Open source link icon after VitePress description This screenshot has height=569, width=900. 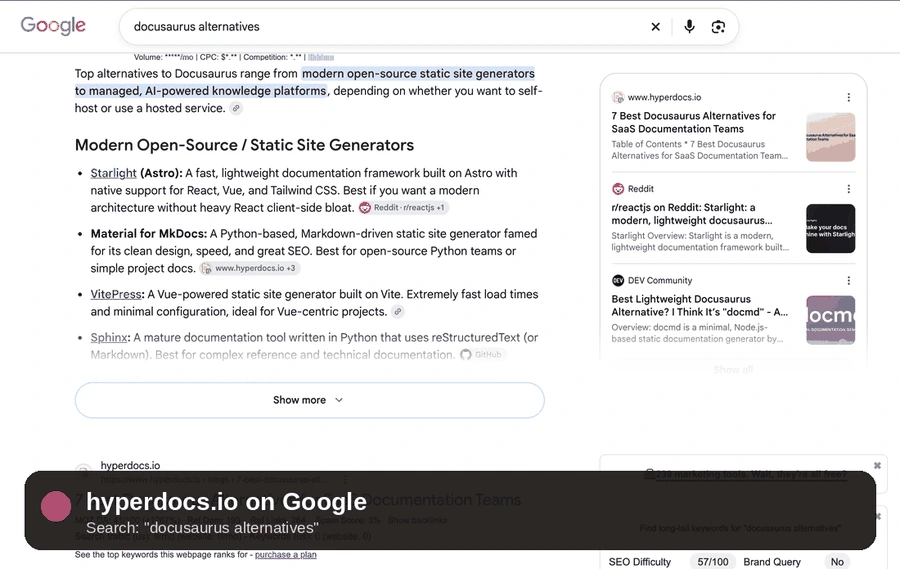click(398, 311)
